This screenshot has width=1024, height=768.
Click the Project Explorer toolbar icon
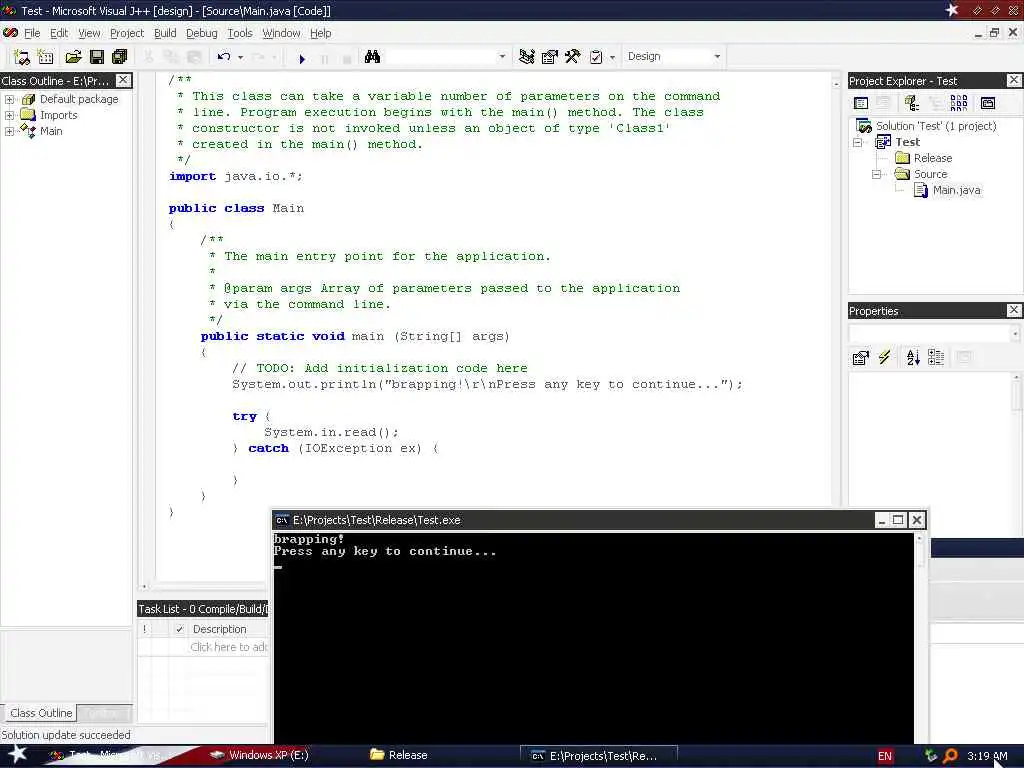pos(527,57)
